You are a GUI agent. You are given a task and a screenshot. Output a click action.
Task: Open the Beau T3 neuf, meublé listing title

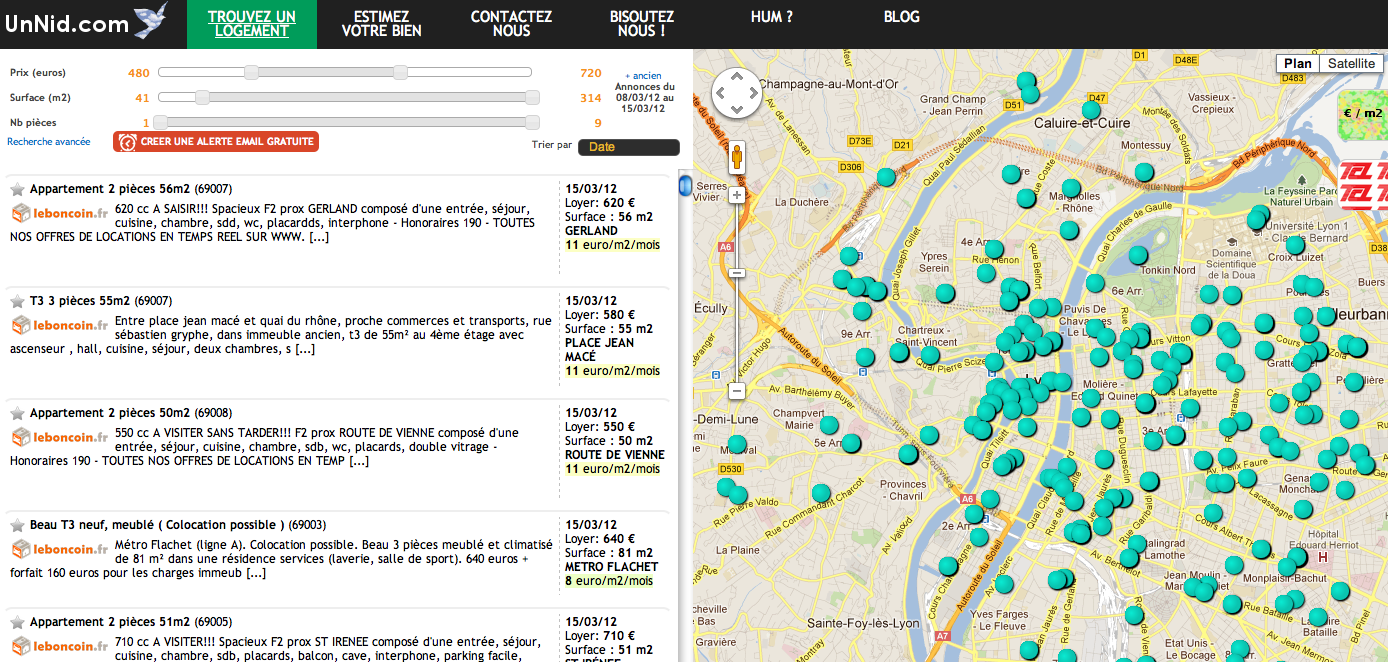(178, 525)
